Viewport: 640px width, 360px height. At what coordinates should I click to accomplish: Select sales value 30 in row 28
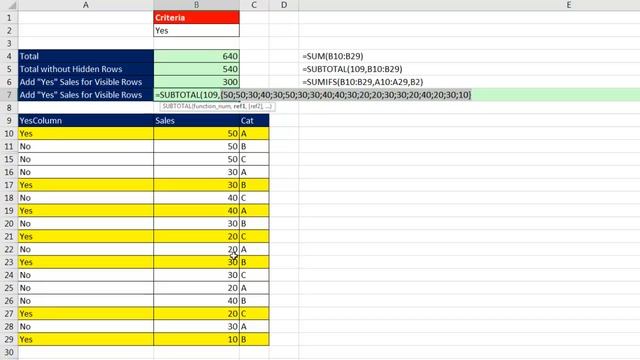click(x=196, y=326)
